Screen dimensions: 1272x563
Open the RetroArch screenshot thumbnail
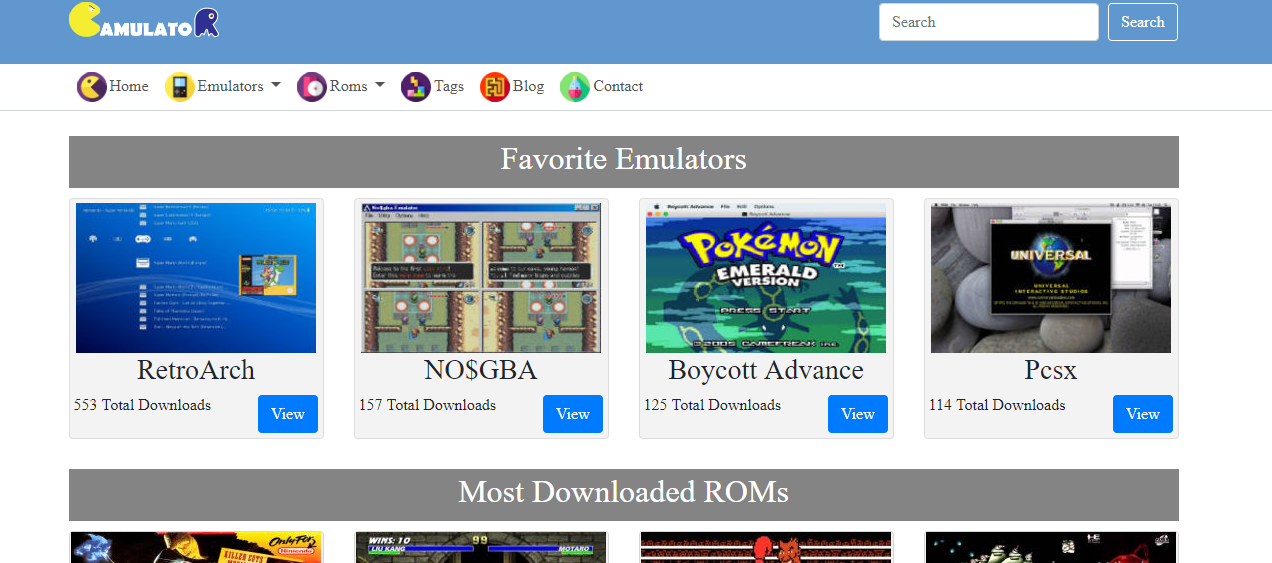pos(196,278)
